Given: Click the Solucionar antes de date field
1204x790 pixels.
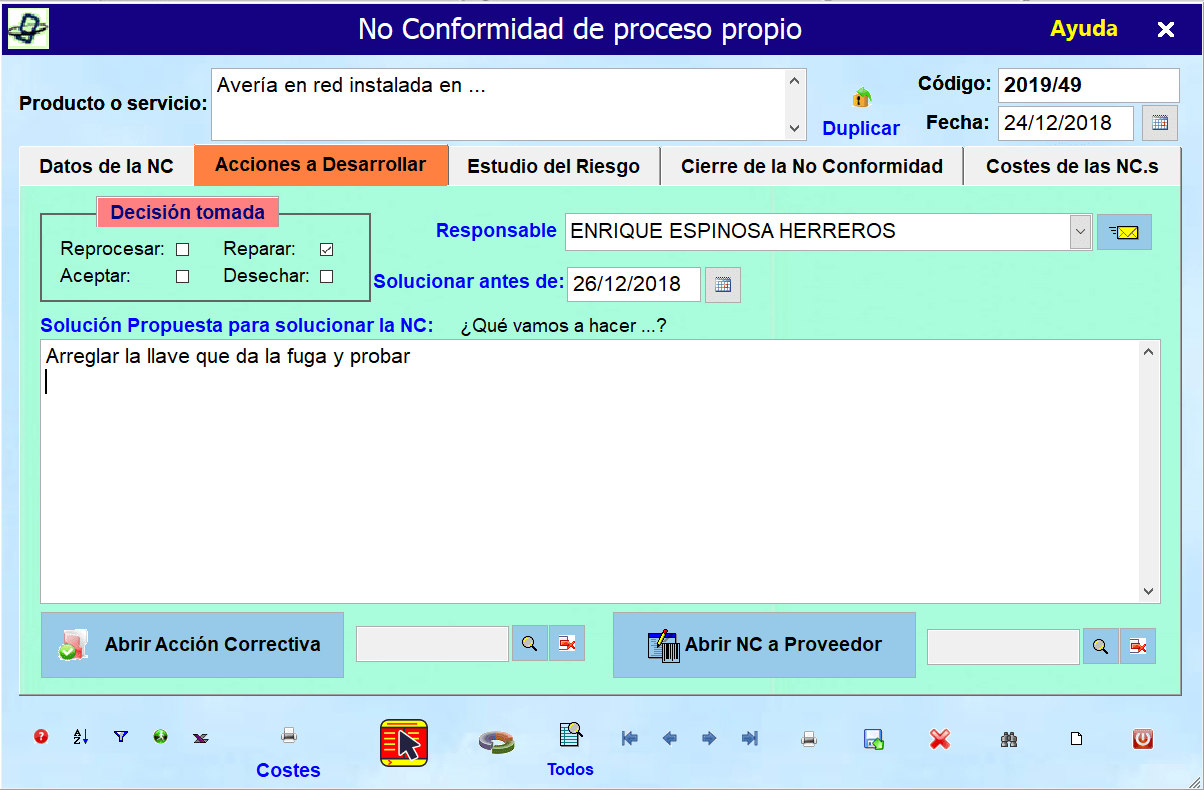Looking at the screenshot, I should pyautogui.click(x=634, y=284).
